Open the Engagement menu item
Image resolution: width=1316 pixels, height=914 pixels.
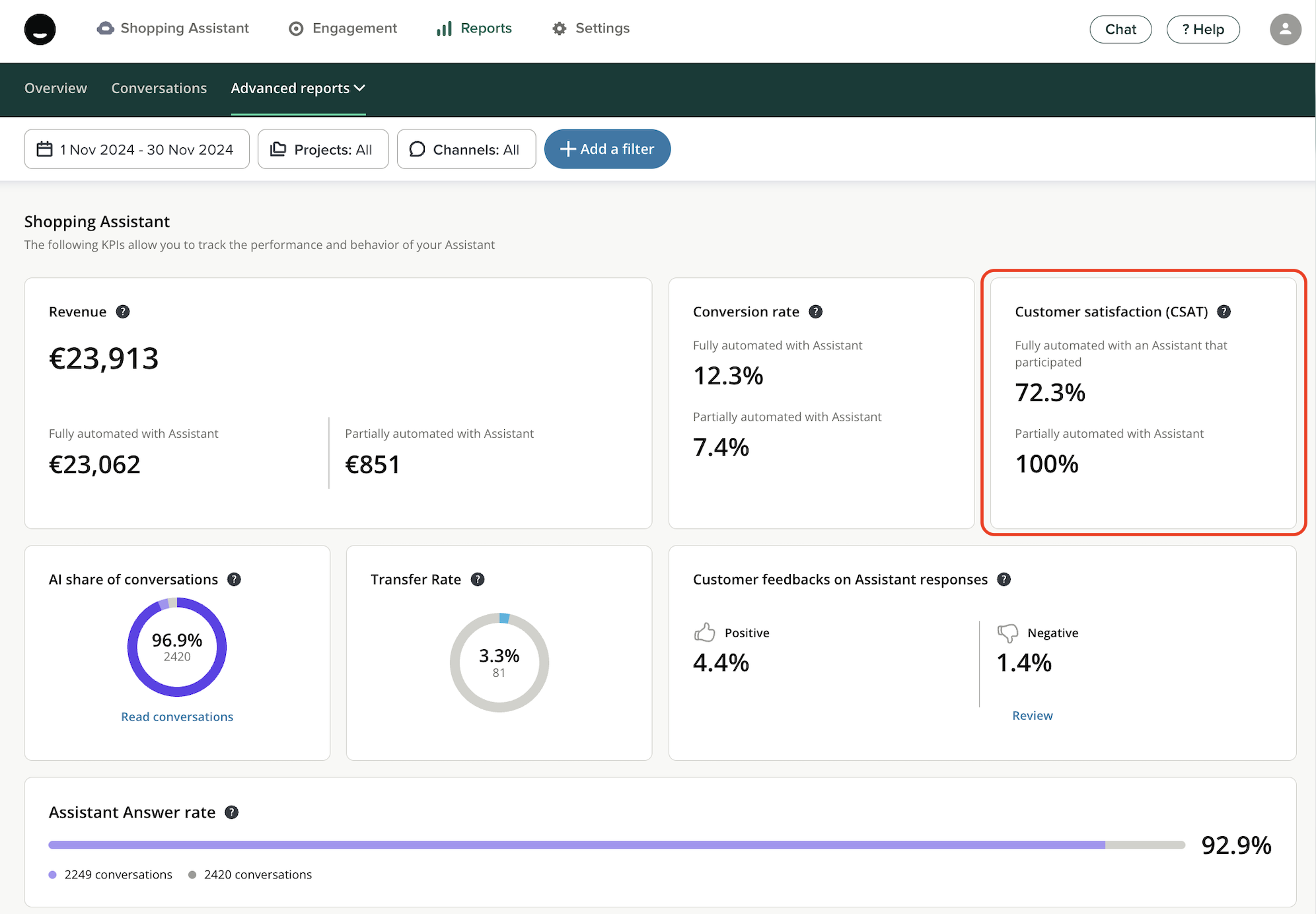(343, 28)
